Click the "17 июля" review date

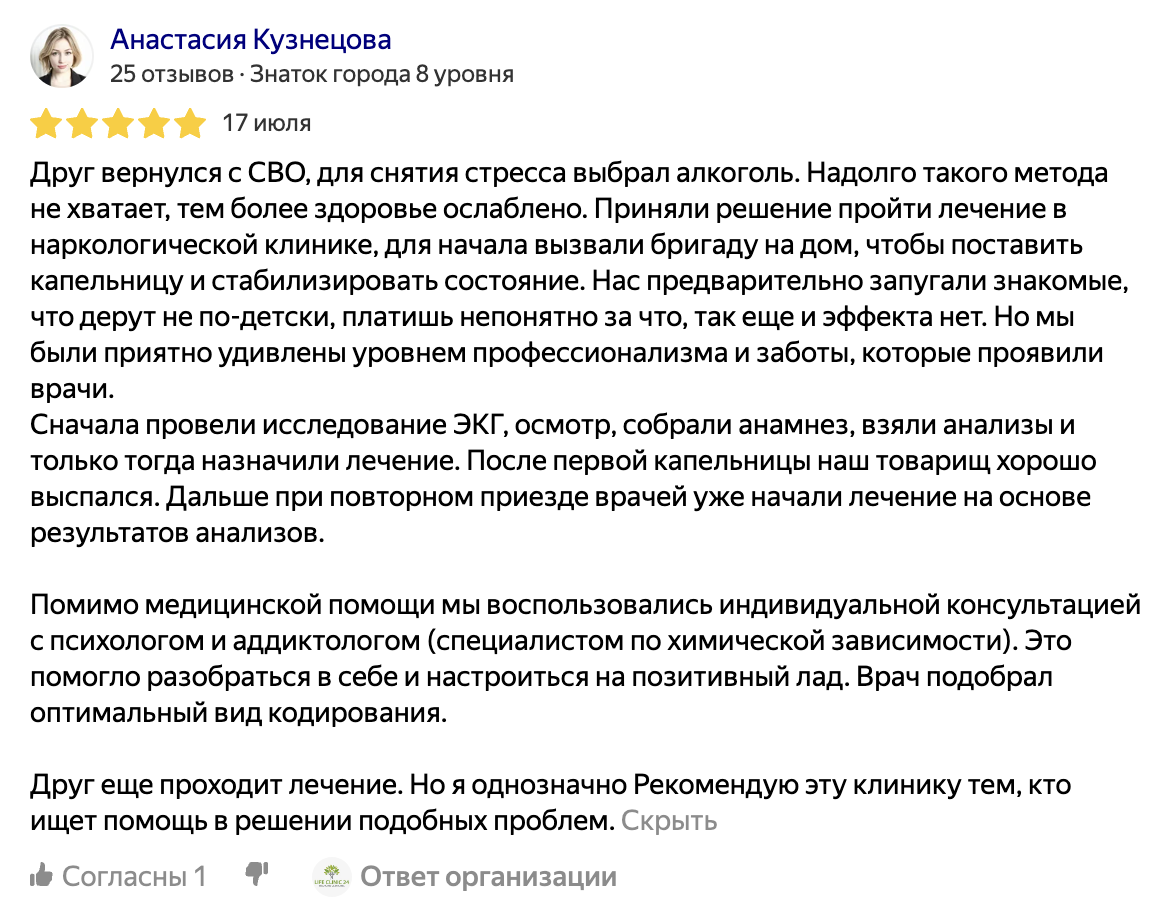(x=266, y=123)
